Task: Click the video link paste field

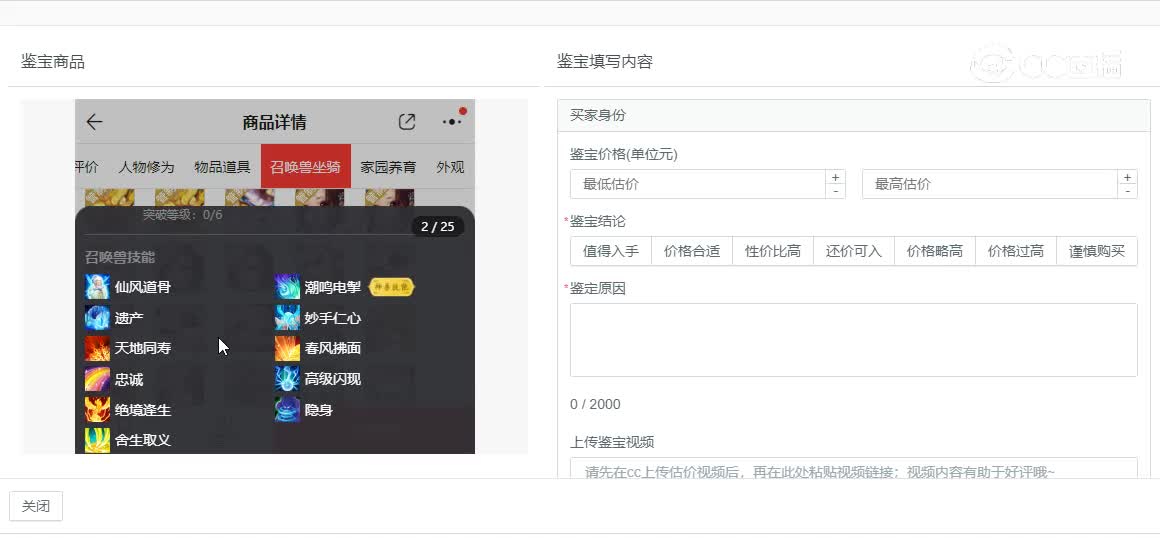Action: pos(854,468)
